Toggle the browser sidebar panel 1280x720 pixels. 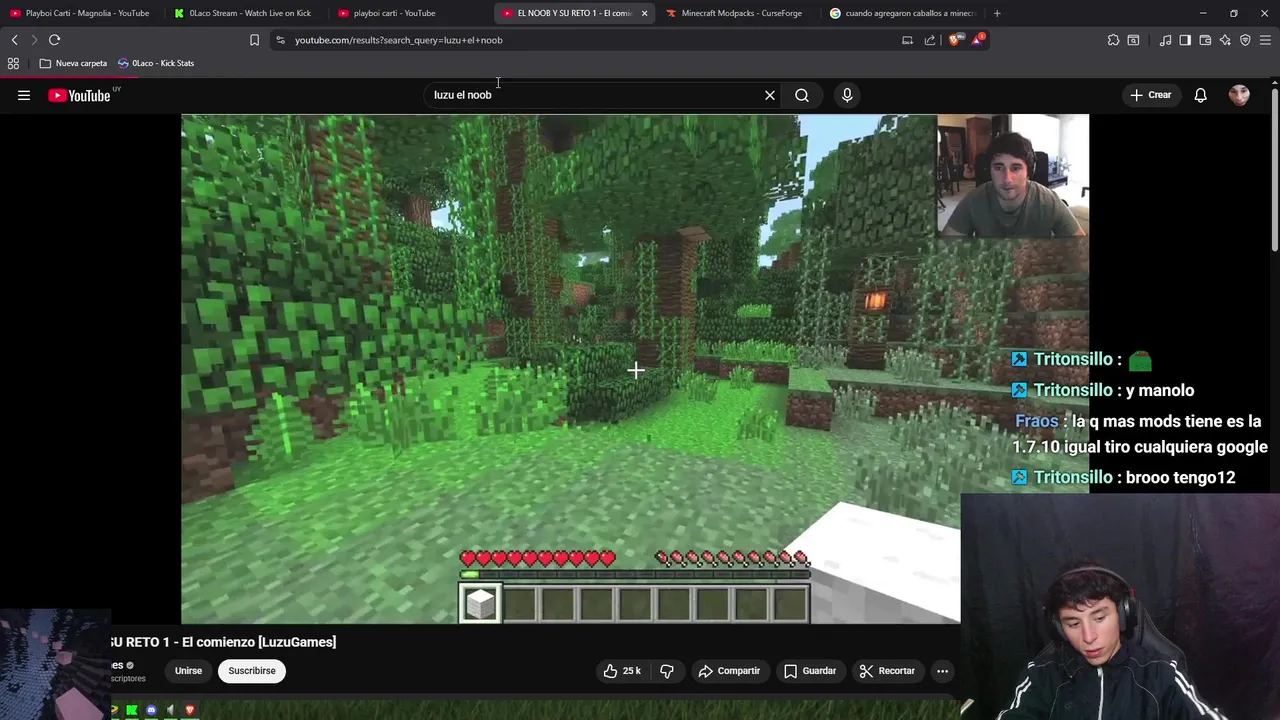pyautogui.click(x=1185, y=40)
